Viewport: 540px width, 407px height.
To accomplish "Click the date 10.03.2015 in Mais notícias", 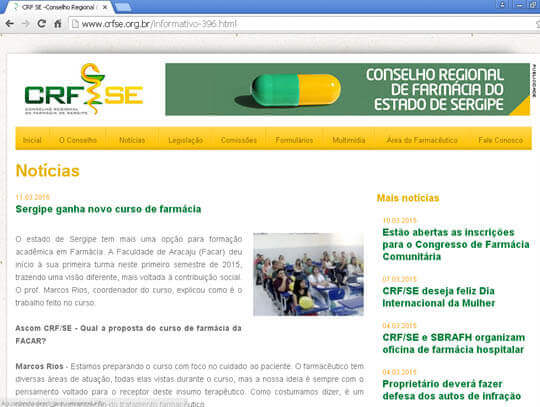I will [x=399, y=220].
